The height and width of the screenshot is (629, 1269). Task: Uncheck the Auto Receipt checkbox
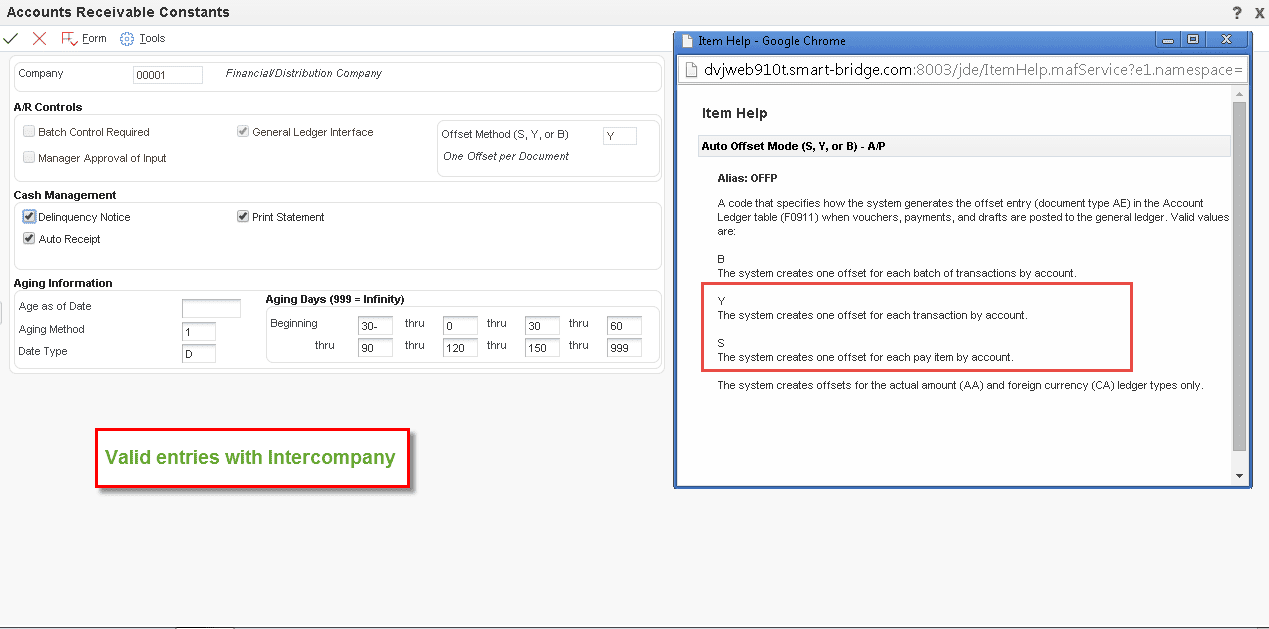click(29, 239)
